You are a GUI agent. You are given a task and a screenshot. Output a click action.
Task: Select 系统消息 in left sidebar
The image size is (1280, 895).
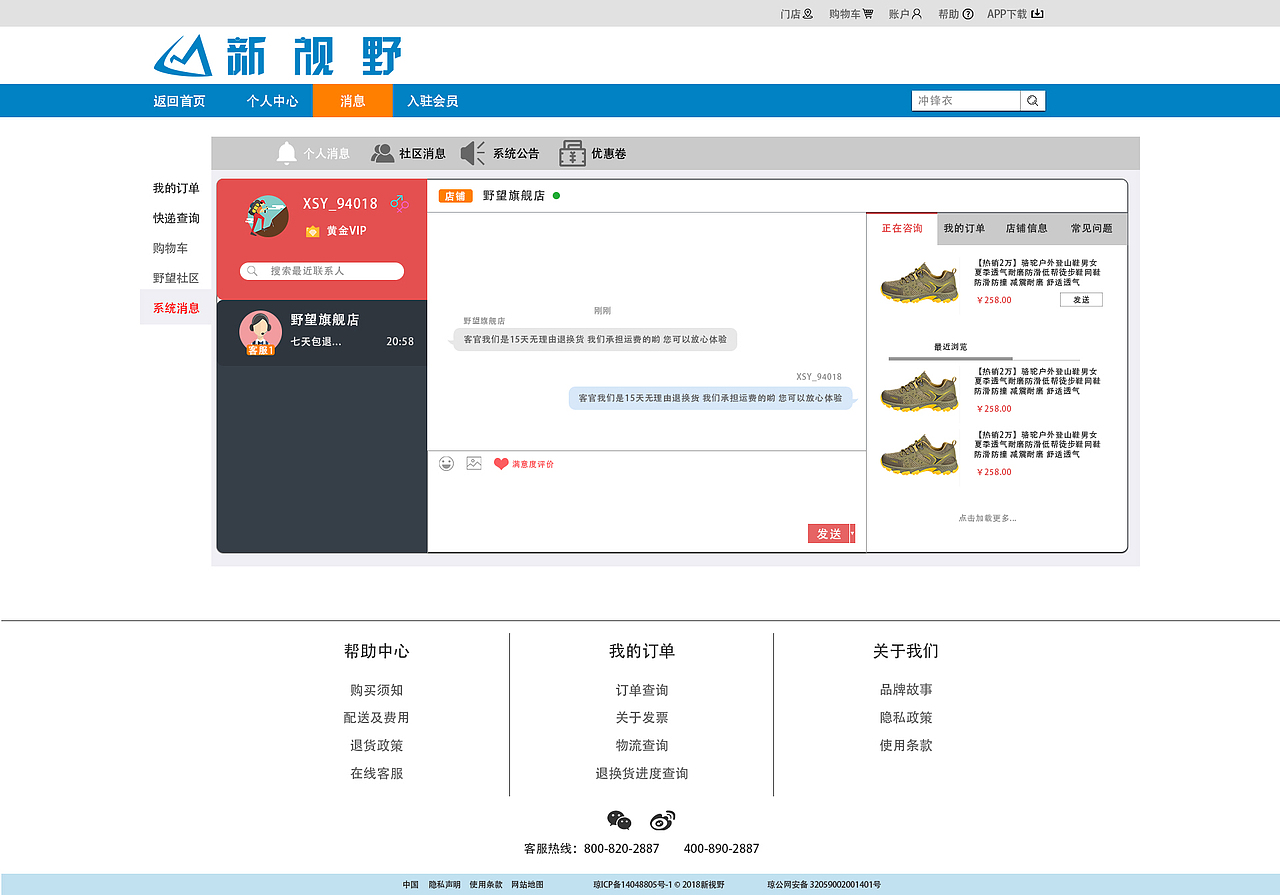[x=176, y=308]
